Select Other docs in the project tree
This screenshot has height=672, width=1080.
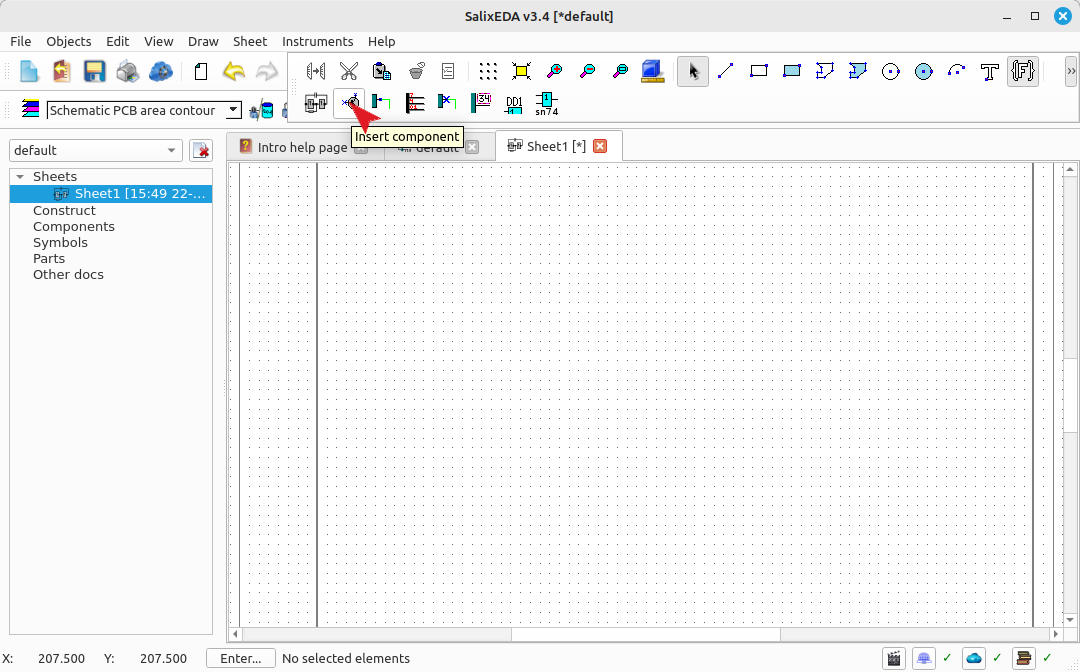pyautogui.click(x=68, y=274)
